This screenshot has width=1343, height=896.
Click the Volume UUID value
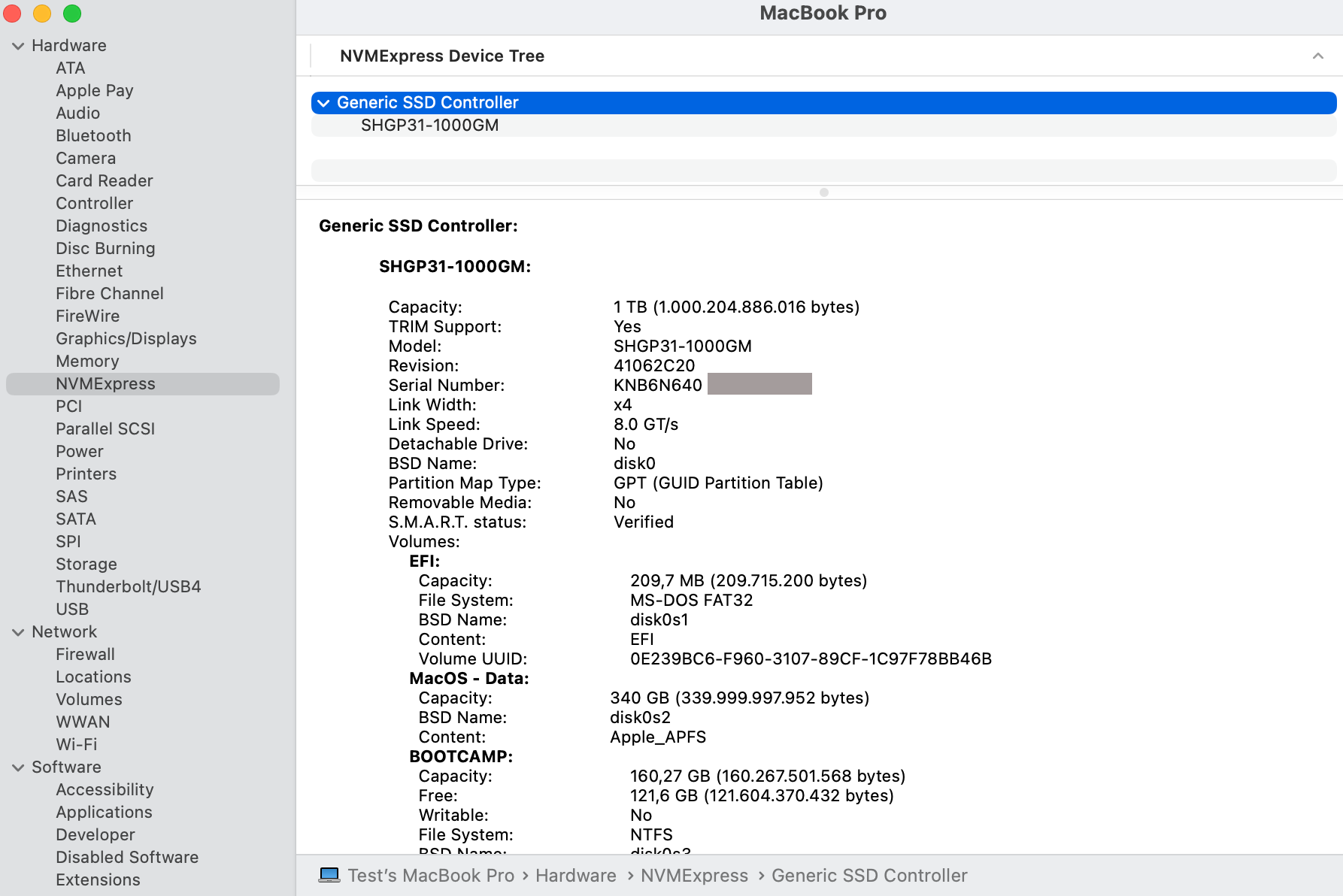click(811, 659)
